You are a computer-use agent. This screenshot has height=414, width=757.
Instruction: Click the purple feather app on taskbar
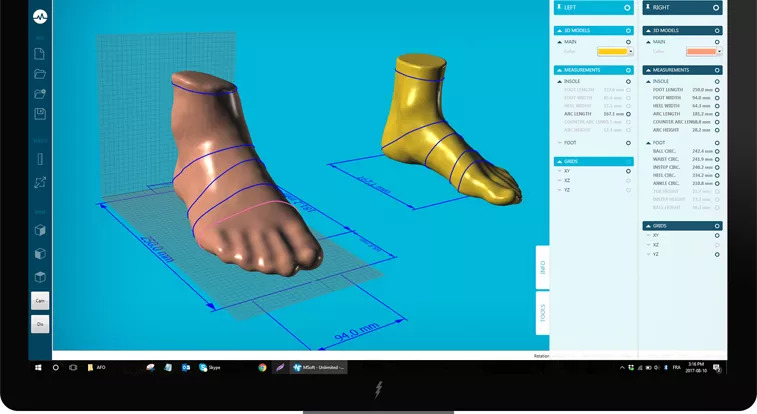(280, 368)
